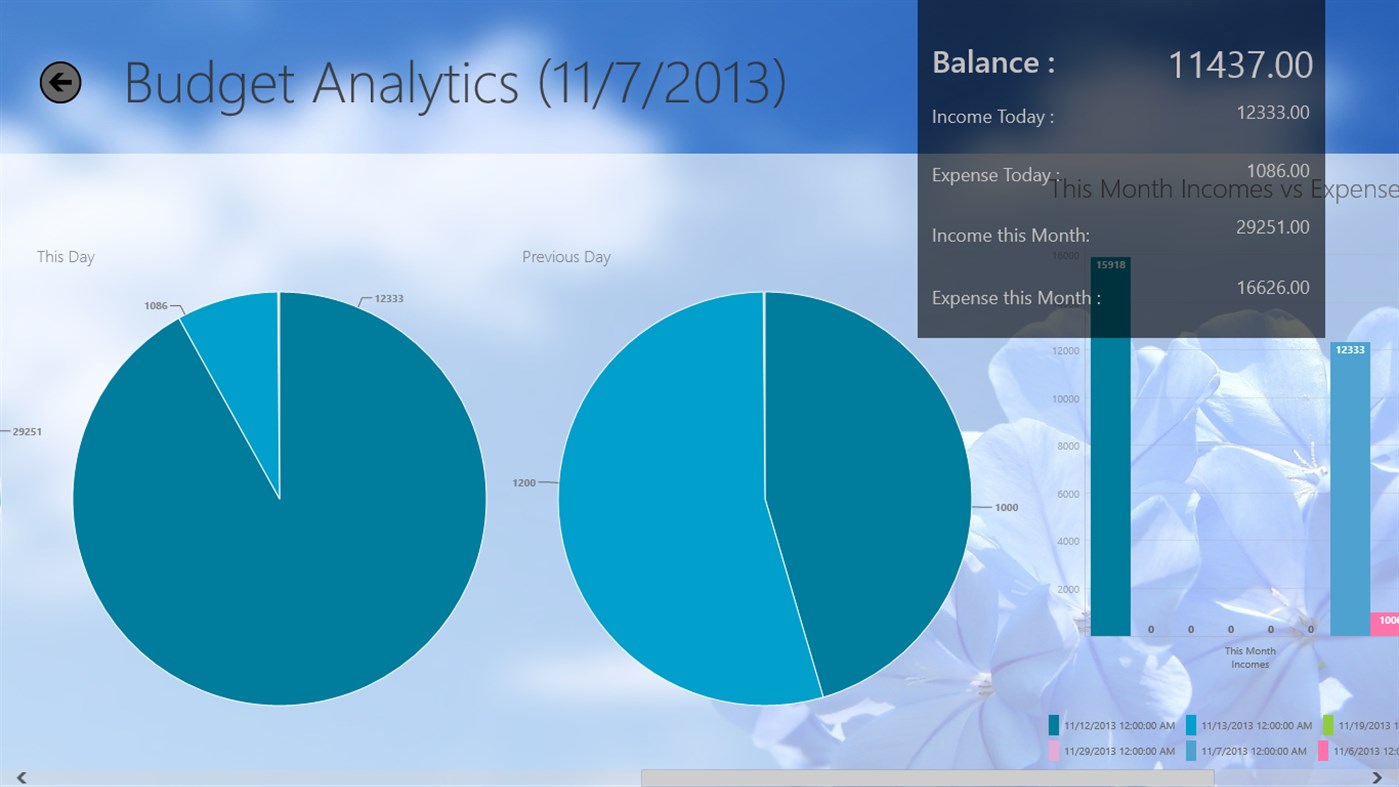The width and height of the screenshot is (1399, 787).
Task: Click the hot pink 11/6/2013 legend square
Action: click(x=1323, y=751)
